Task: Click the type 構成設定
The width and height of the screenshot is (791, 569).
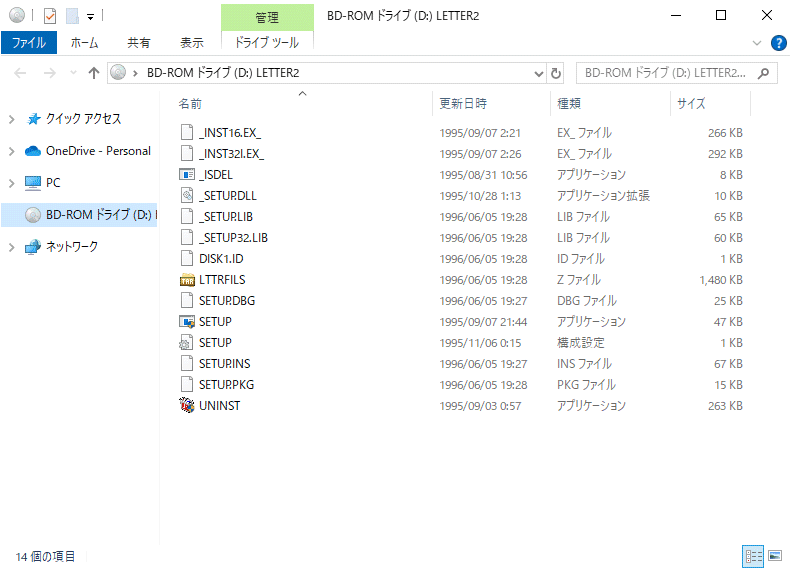Action: (580, 343)
